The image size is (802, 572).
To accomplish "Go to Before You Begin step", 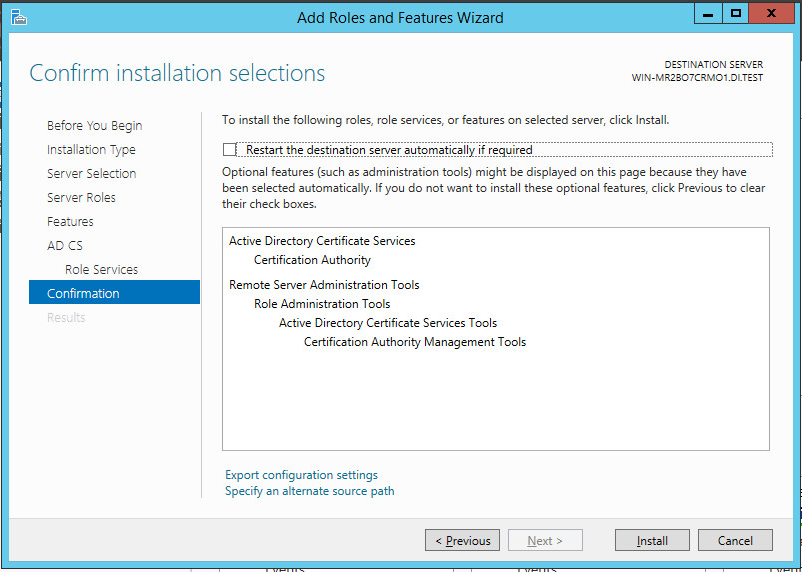I will [x=94, y=126].
